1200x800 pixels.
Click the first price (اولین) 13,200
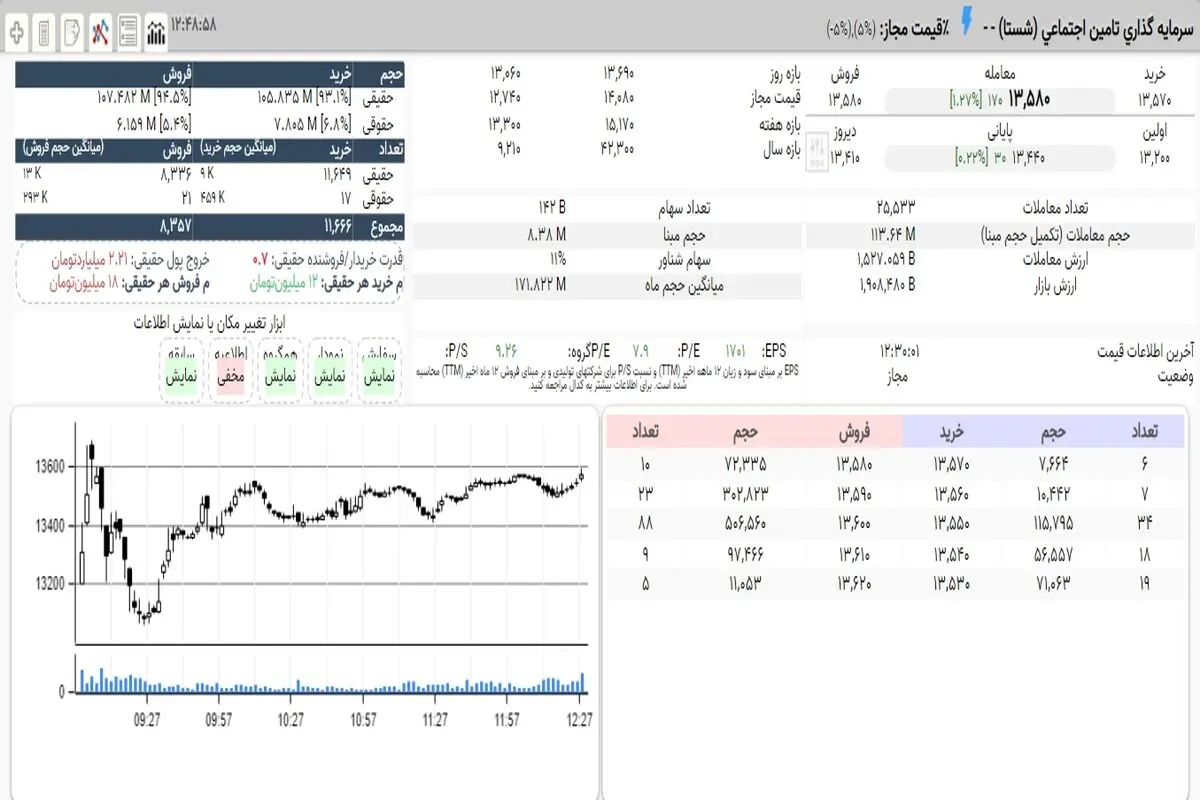(1155, 157)
